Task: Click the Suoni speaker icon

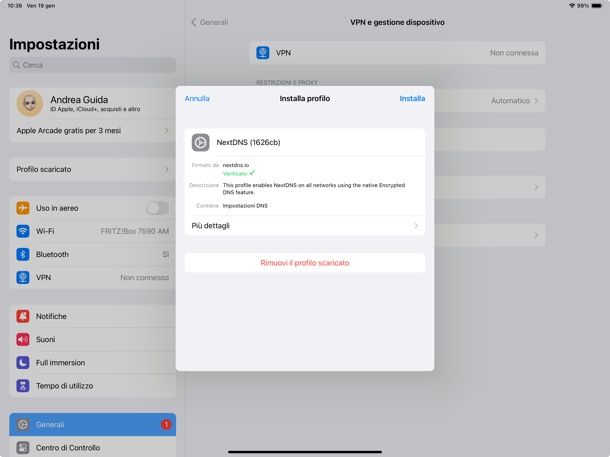Action: pos(23,340)
